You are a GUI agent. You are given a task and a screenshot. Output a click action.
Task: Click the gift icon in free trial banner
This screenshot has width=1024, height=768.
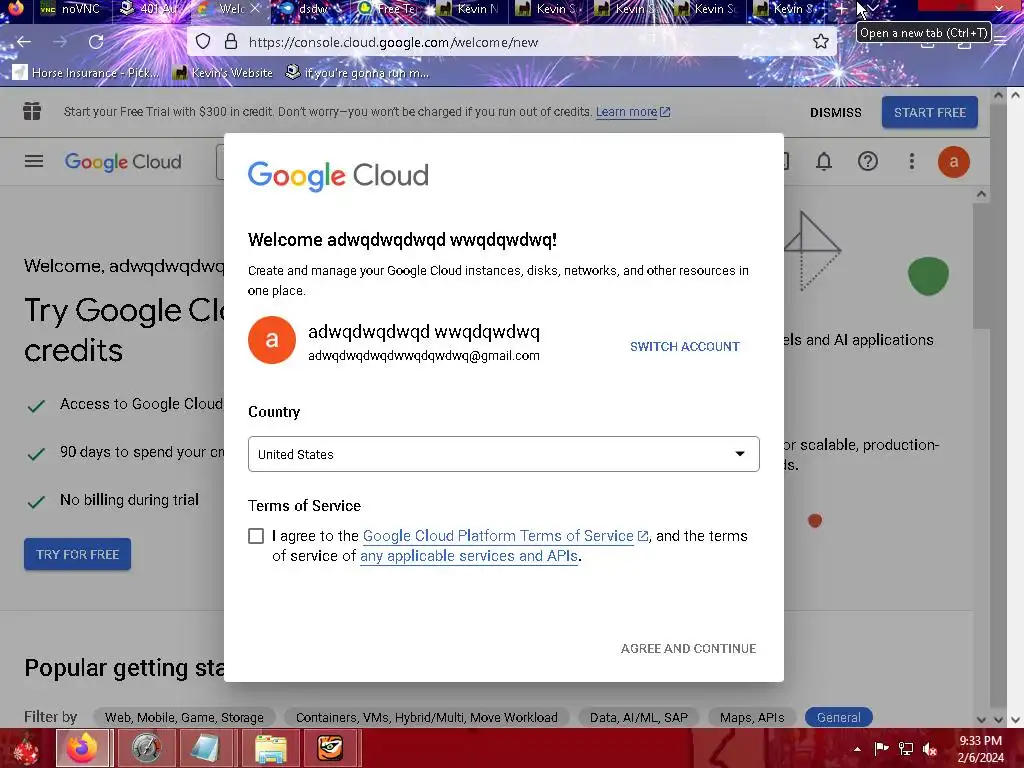[x=32, y=112]
